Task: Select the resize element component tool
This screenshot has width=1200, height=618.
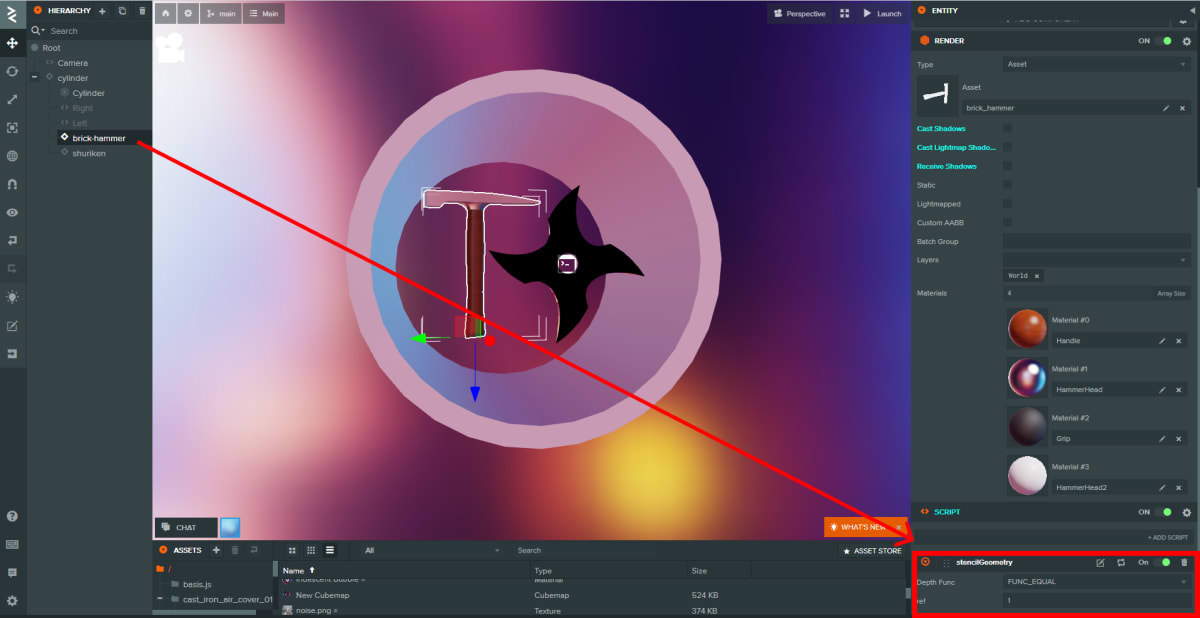Action: coord(12,128)
